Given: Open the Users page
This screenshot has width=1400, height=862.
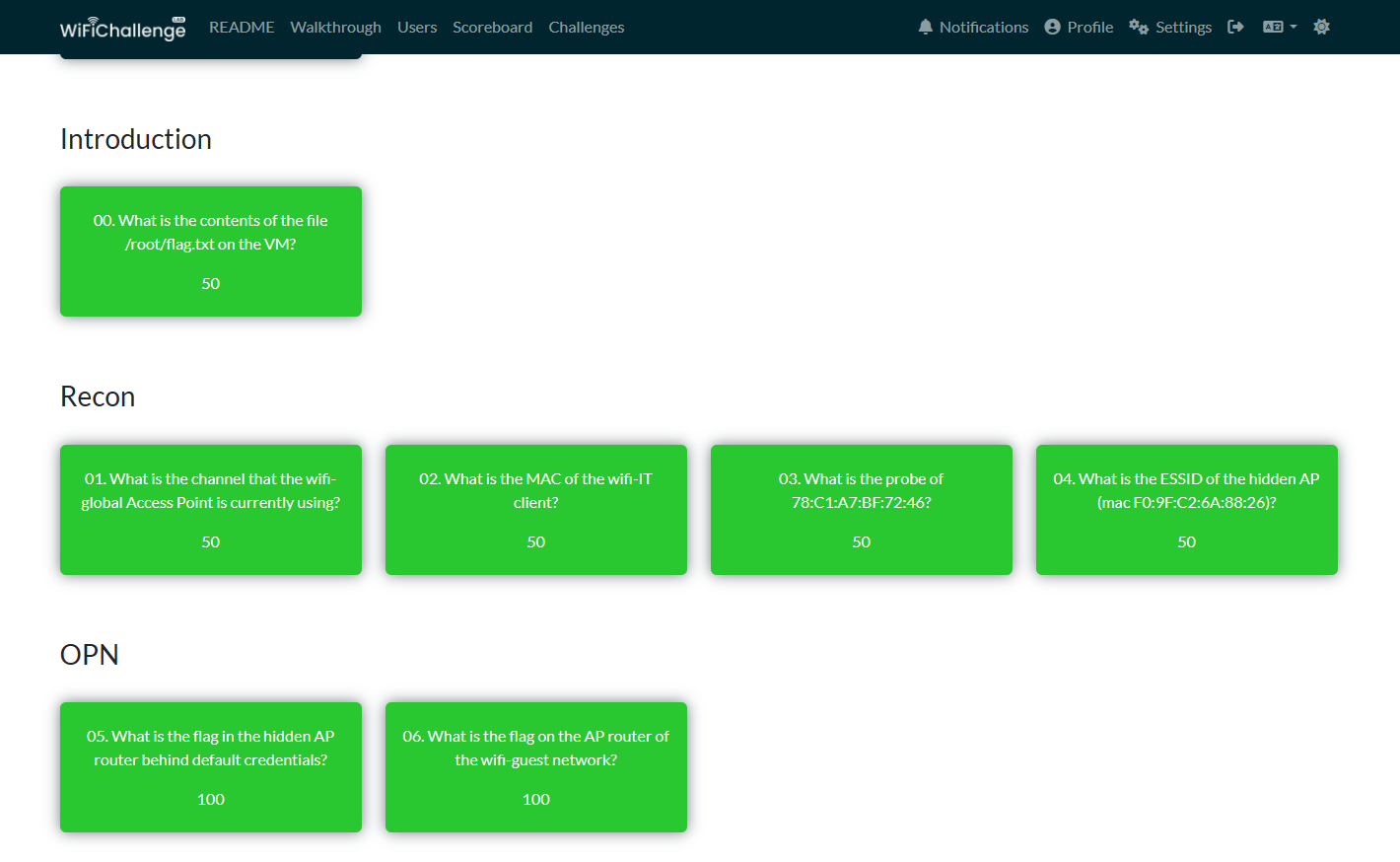Looking at the screenshot, I should coord(417,28).
